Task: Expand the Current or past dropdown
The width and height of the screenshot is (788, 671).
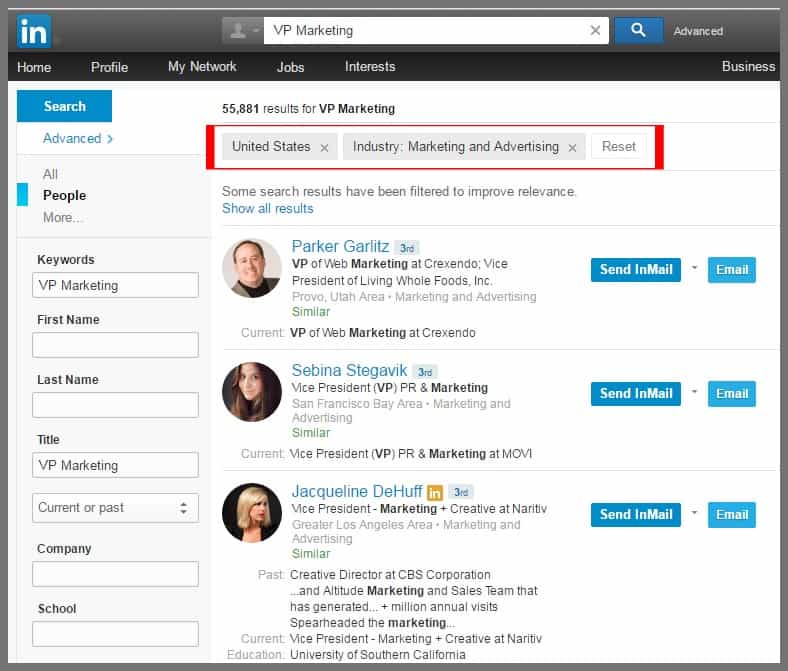Action: pos(115,508)
